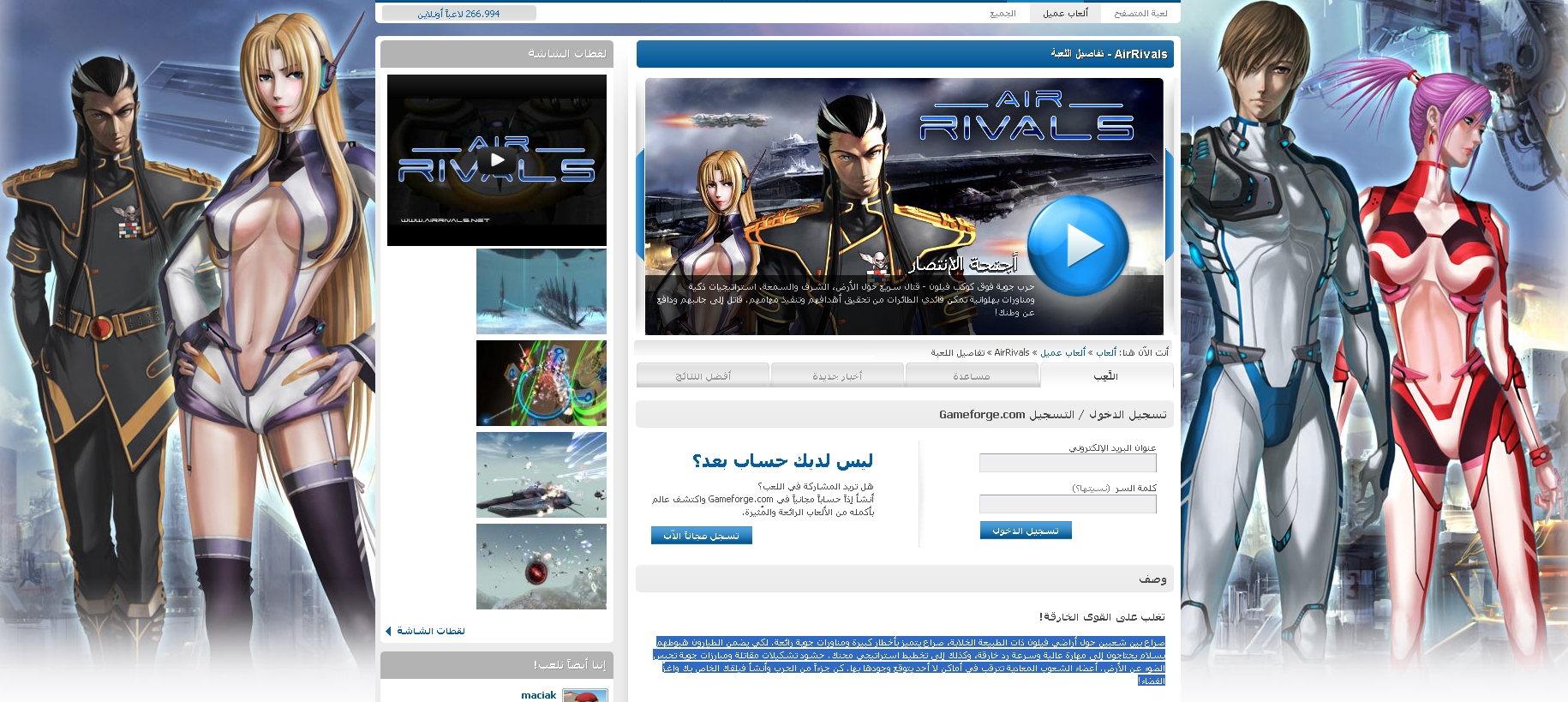Click the banner's left blue arrow
Image resolution: width=1568 pixels, height=702 pixels.
click(x=640, y=206)
